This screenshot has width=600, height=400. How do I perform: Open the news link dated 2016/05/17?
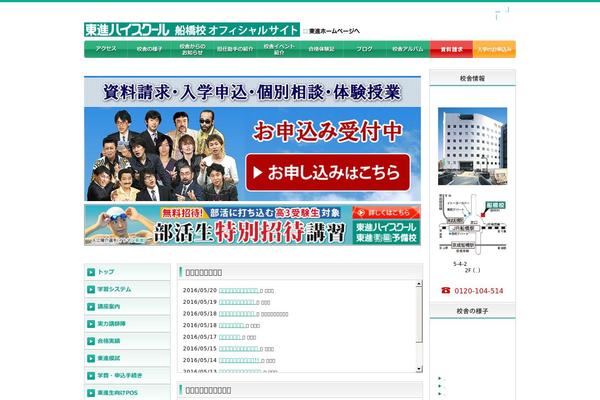click(230, 337)
